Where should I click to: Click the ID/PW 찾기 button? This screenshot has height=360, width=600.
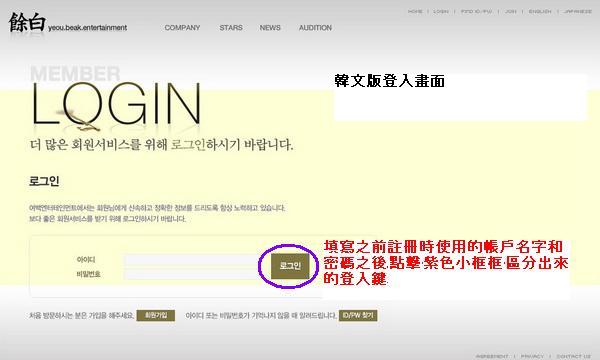pos(358,315)
